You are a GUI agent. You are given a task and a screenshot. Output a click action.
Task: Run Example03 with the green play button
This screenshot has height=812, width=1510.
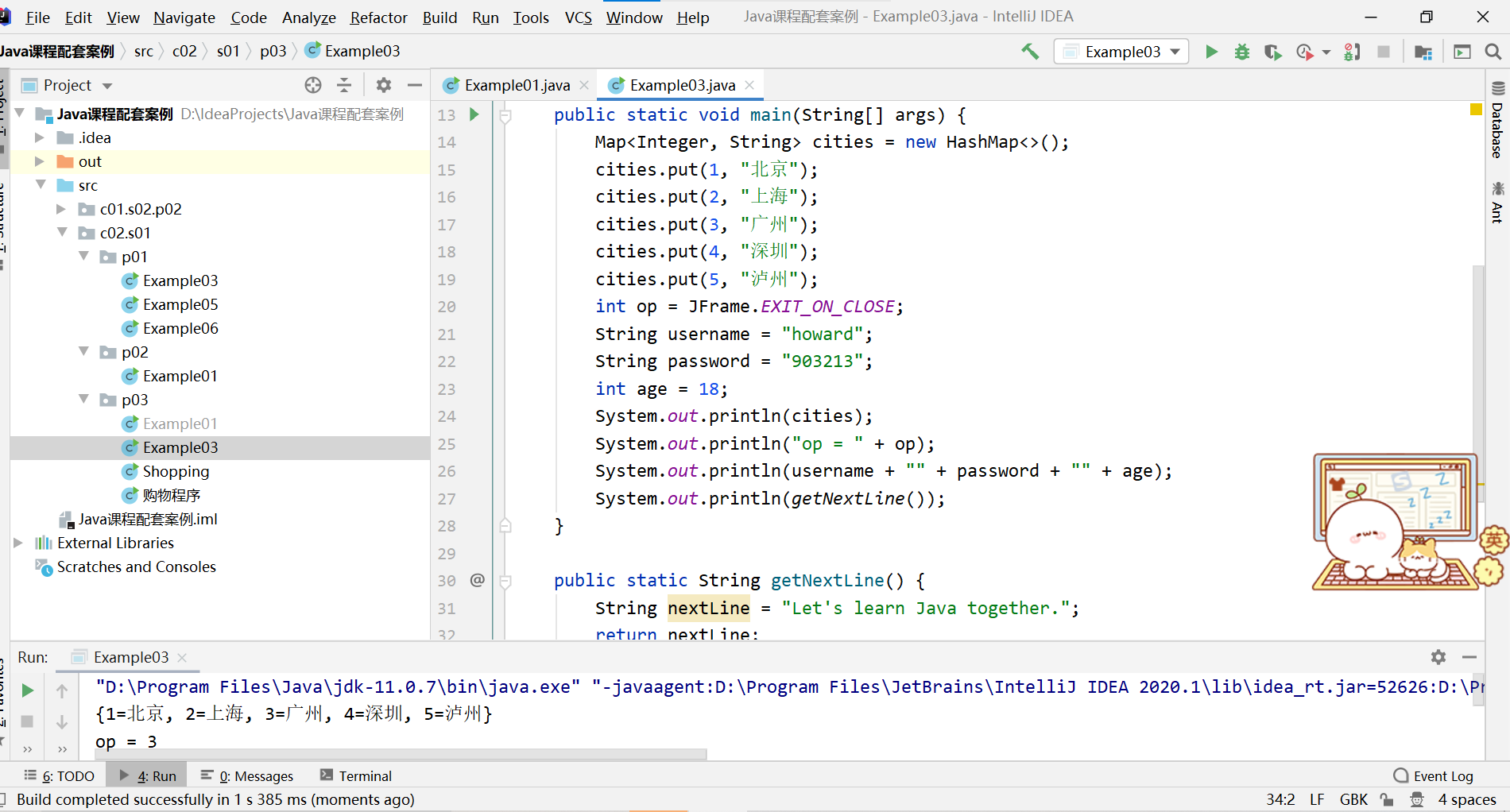coord(1211,52)
